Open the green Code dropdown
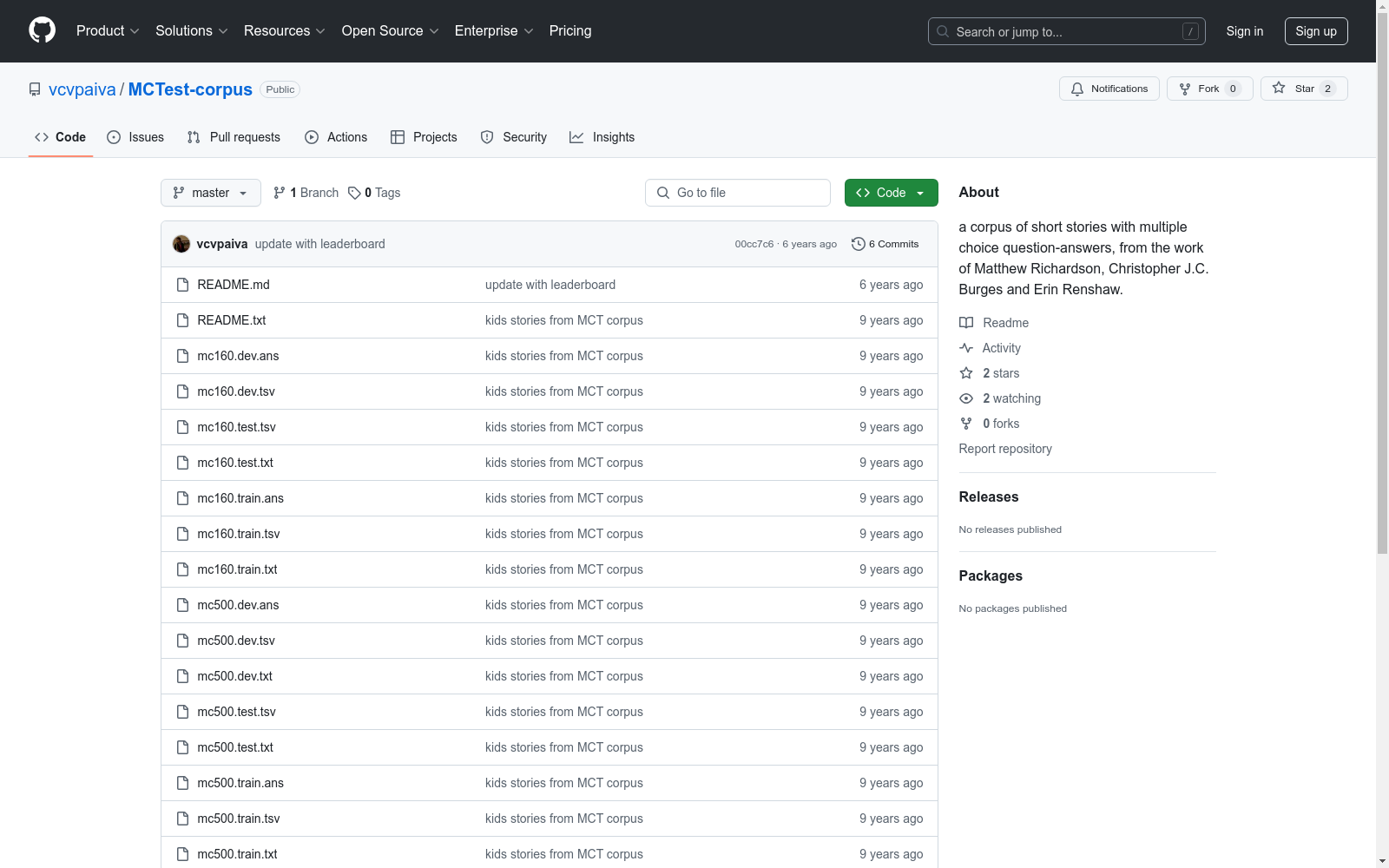 click(892, 193)
